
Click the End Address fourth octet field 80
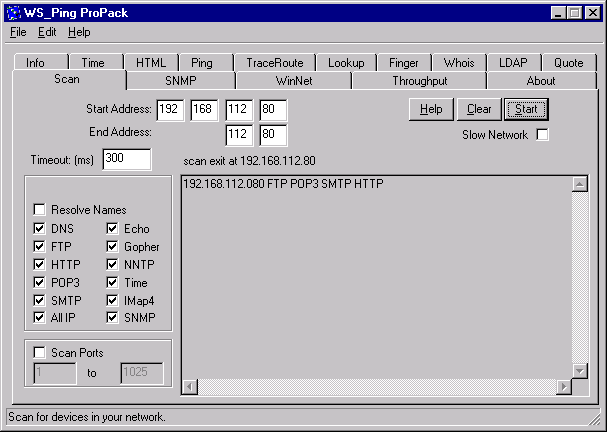tap(273, 135)
